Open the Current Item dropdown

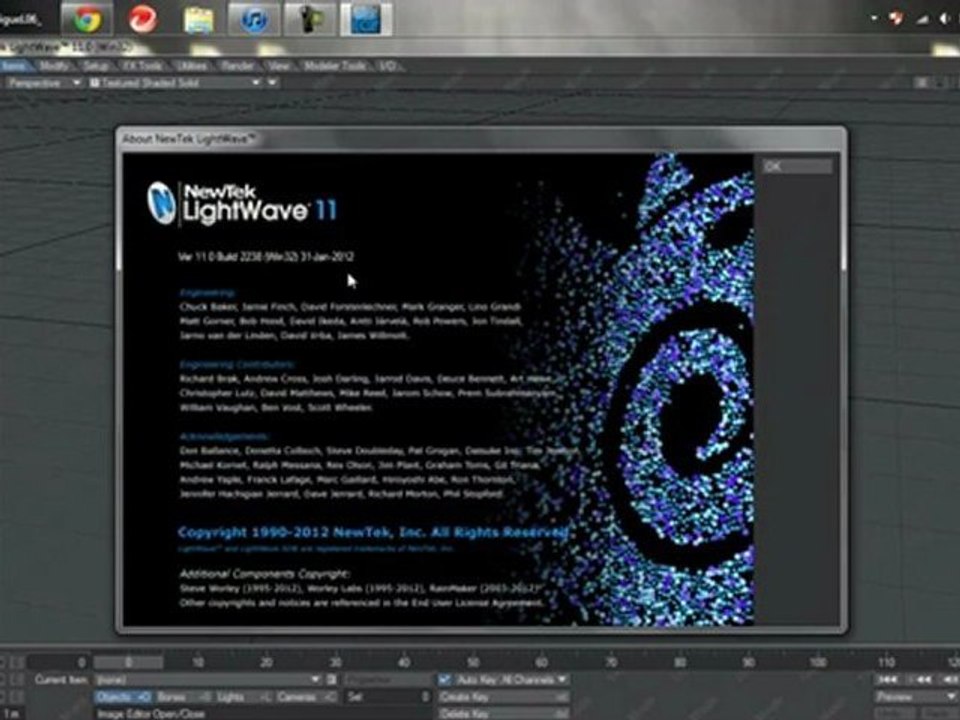click(208, 680)
